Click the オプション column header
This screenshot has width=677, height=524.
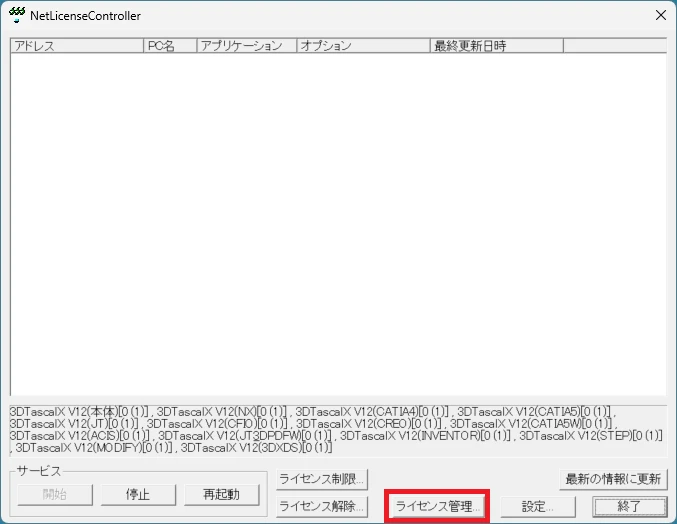tap(363, 46)
